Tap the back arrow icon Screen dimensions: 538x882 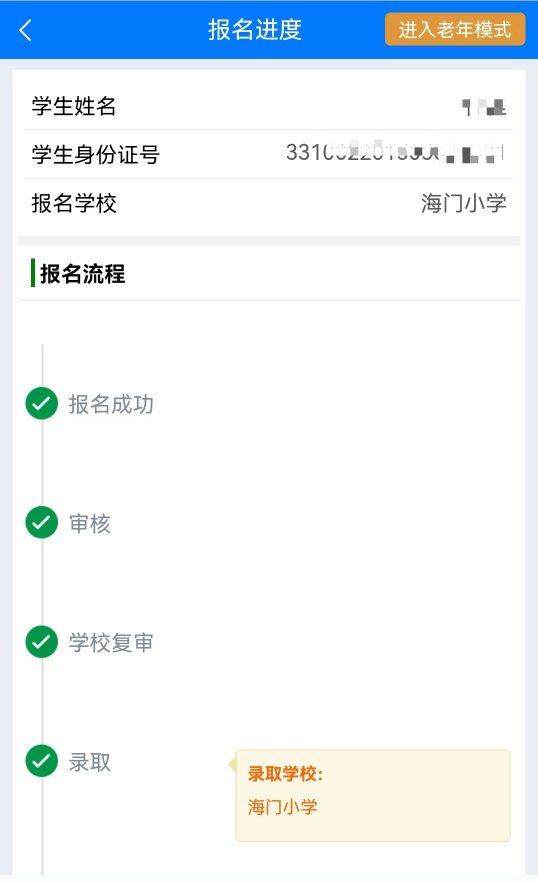click(25, 30)
